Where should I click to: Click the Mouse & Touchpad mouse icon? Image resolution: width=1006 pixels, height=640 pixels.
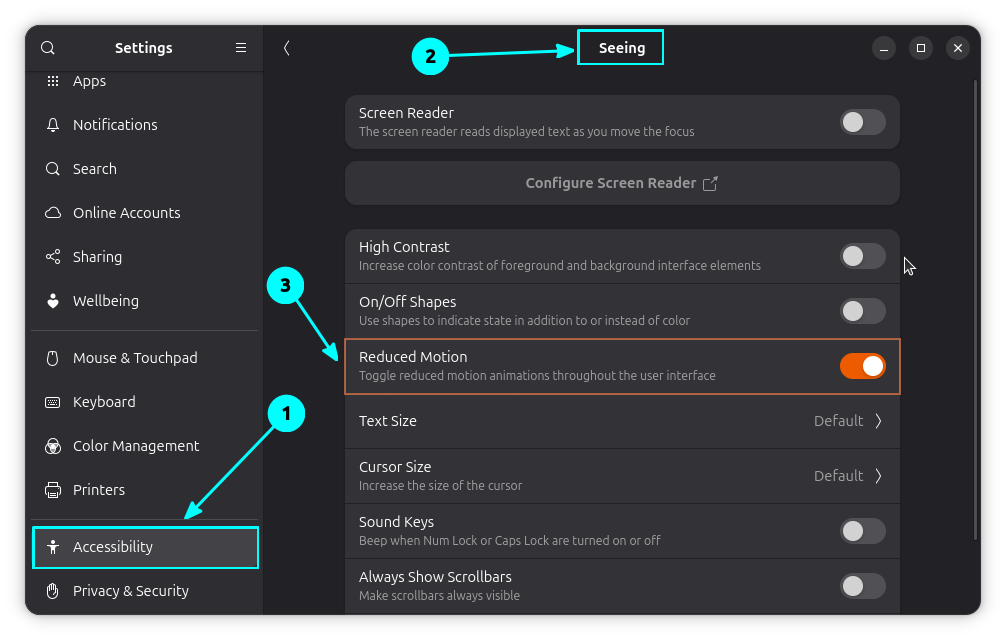[x=53, y=358]
